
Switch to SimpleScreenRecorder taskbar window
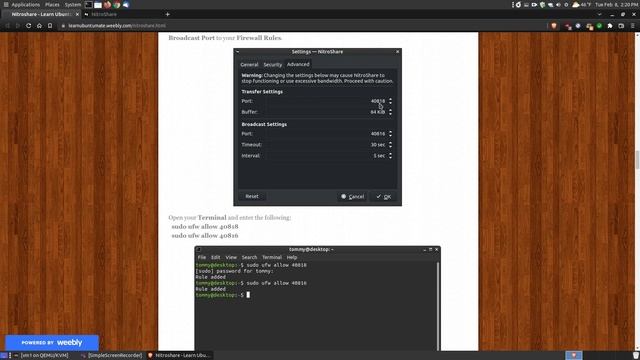pos(111,356)
